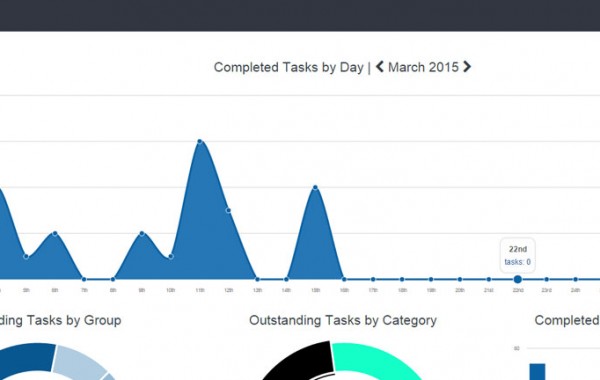Click the 22nd x-axis label
The height and width of the screenshot is (380, 600).
click(518, 290)
